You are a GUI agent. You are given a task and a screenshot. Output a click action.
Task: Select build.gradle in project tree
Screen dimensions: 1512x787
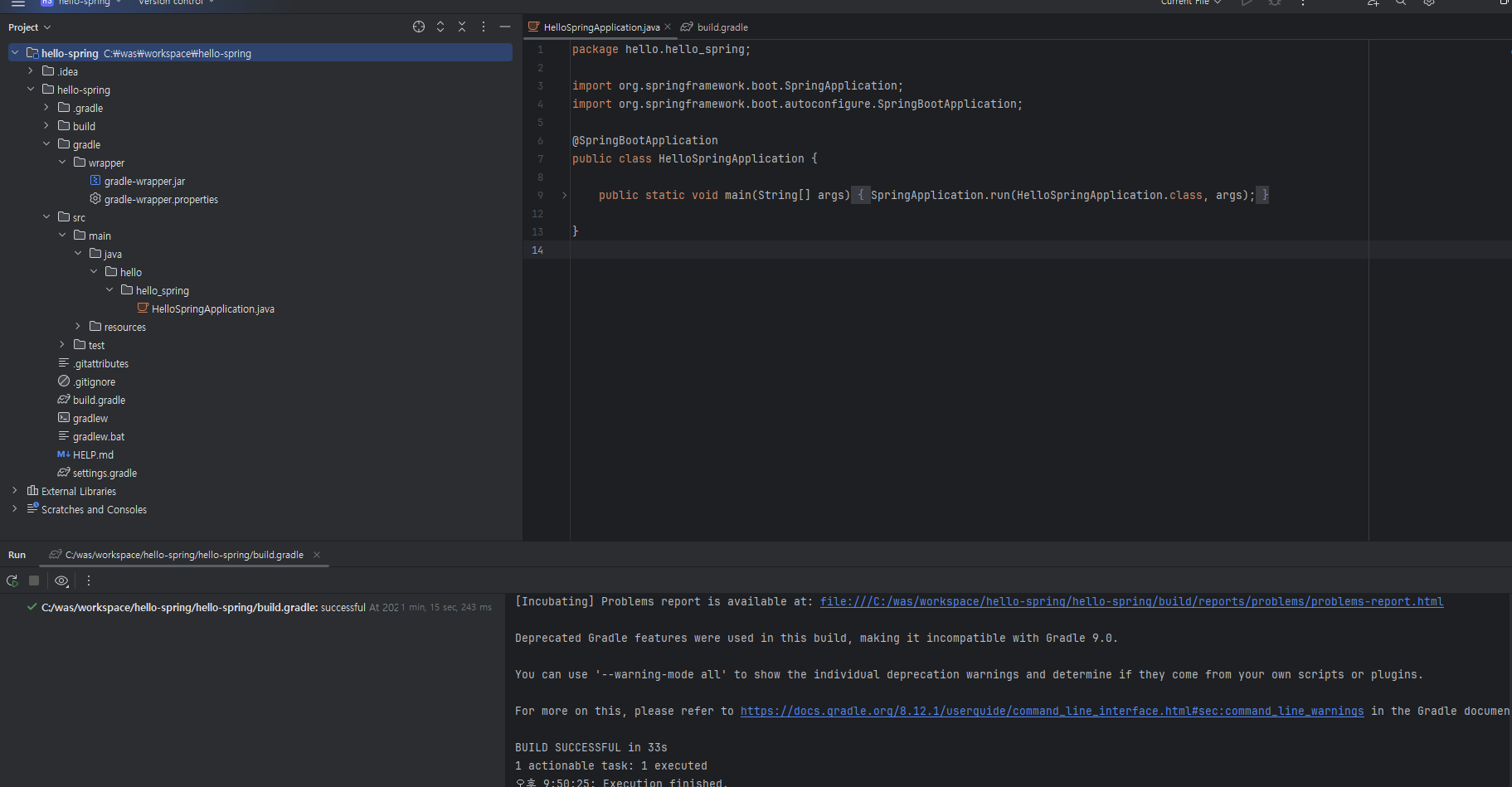pyautogui.click(x=100, y=400)
